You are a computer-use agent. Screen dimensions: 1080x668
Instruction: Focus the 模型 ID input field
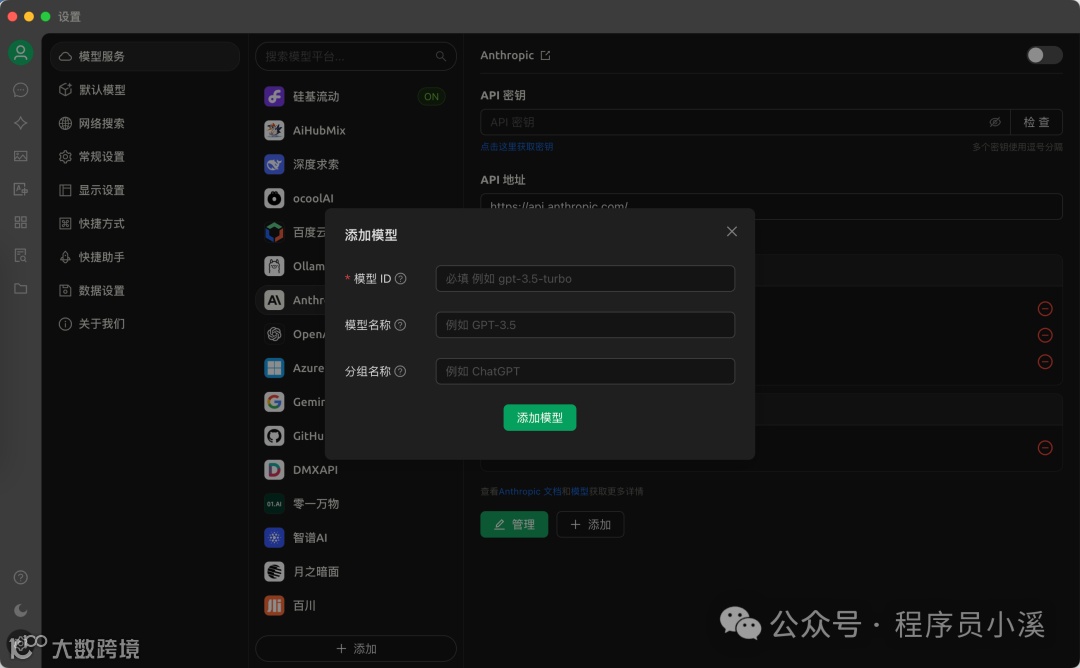point(585,278)
